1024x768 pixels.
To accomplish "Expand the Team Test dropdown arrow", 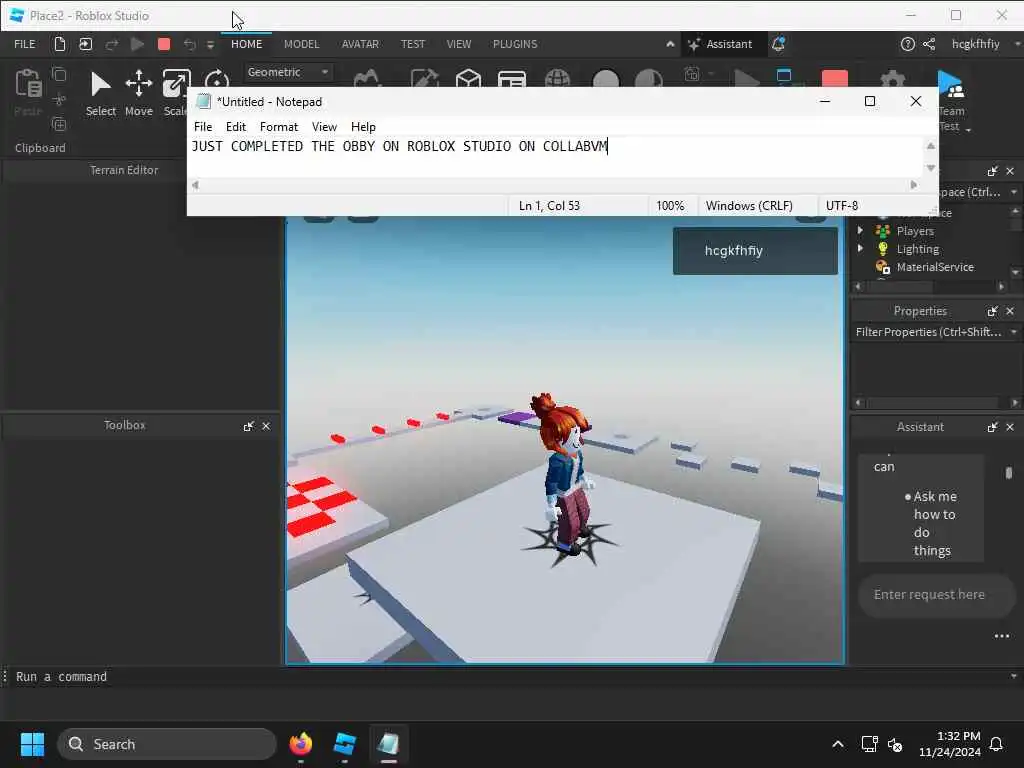I will (x=968, y=129).
